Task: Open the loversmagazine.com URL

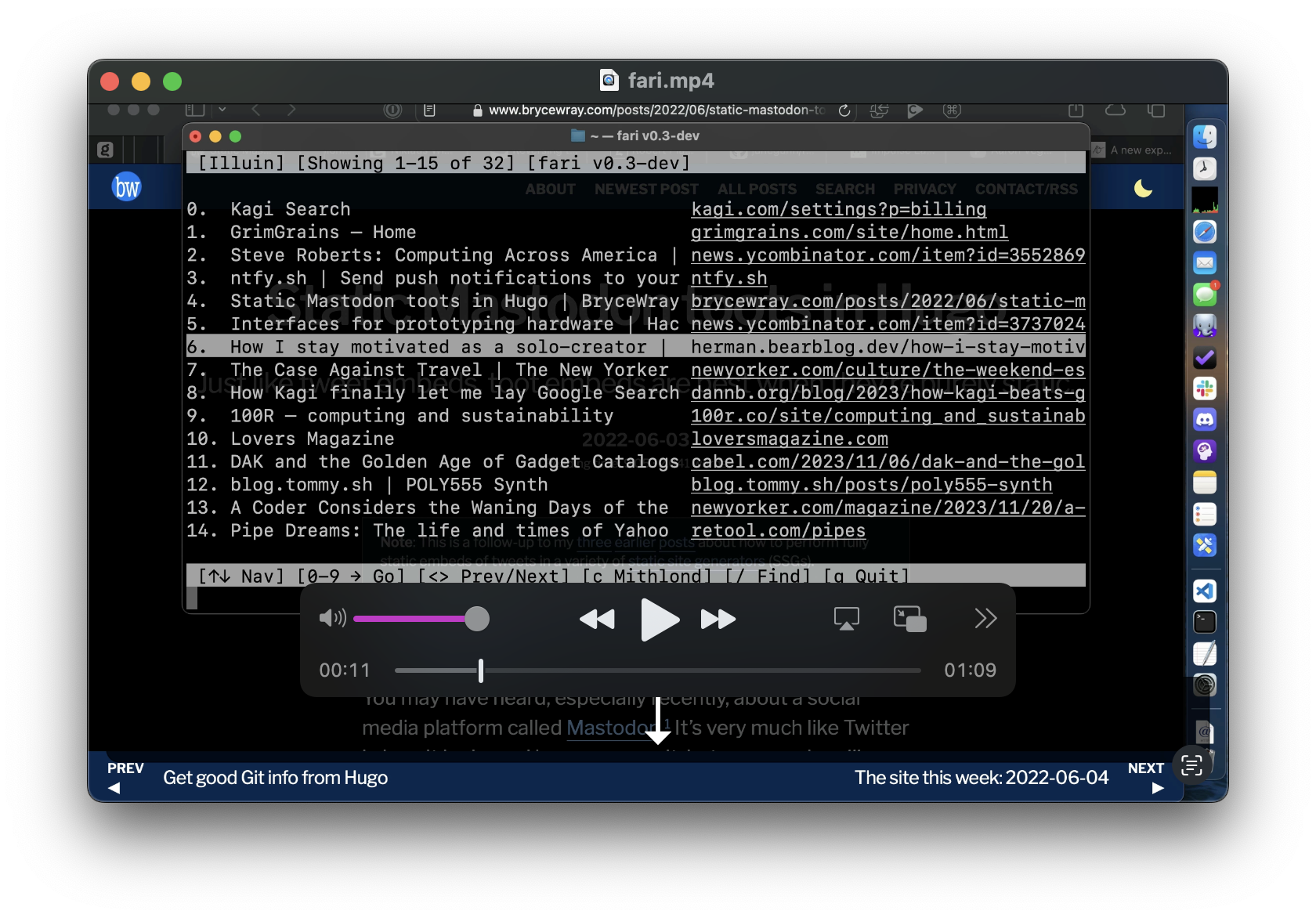Action: pos(790,439)
